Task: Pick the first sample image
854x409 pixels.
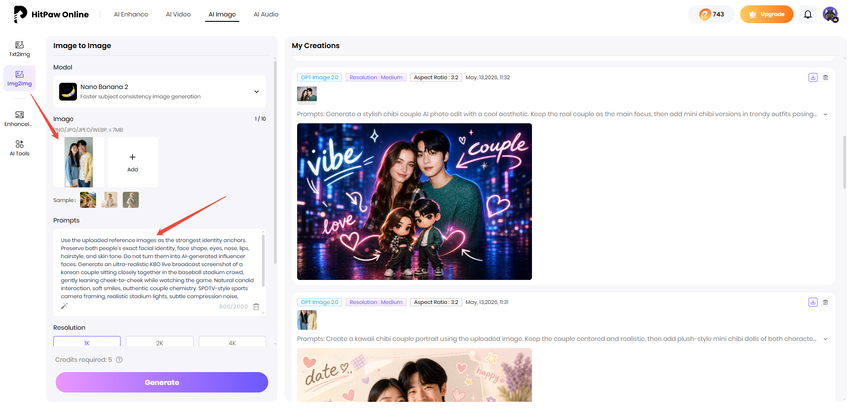Action: [x=88, y=200]
